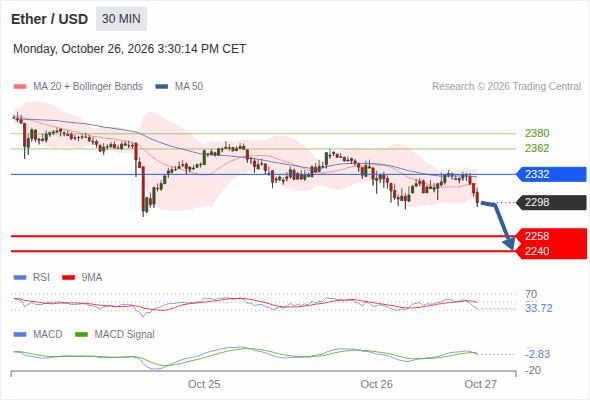Click the MA 50 legend label

coord(189,87)
